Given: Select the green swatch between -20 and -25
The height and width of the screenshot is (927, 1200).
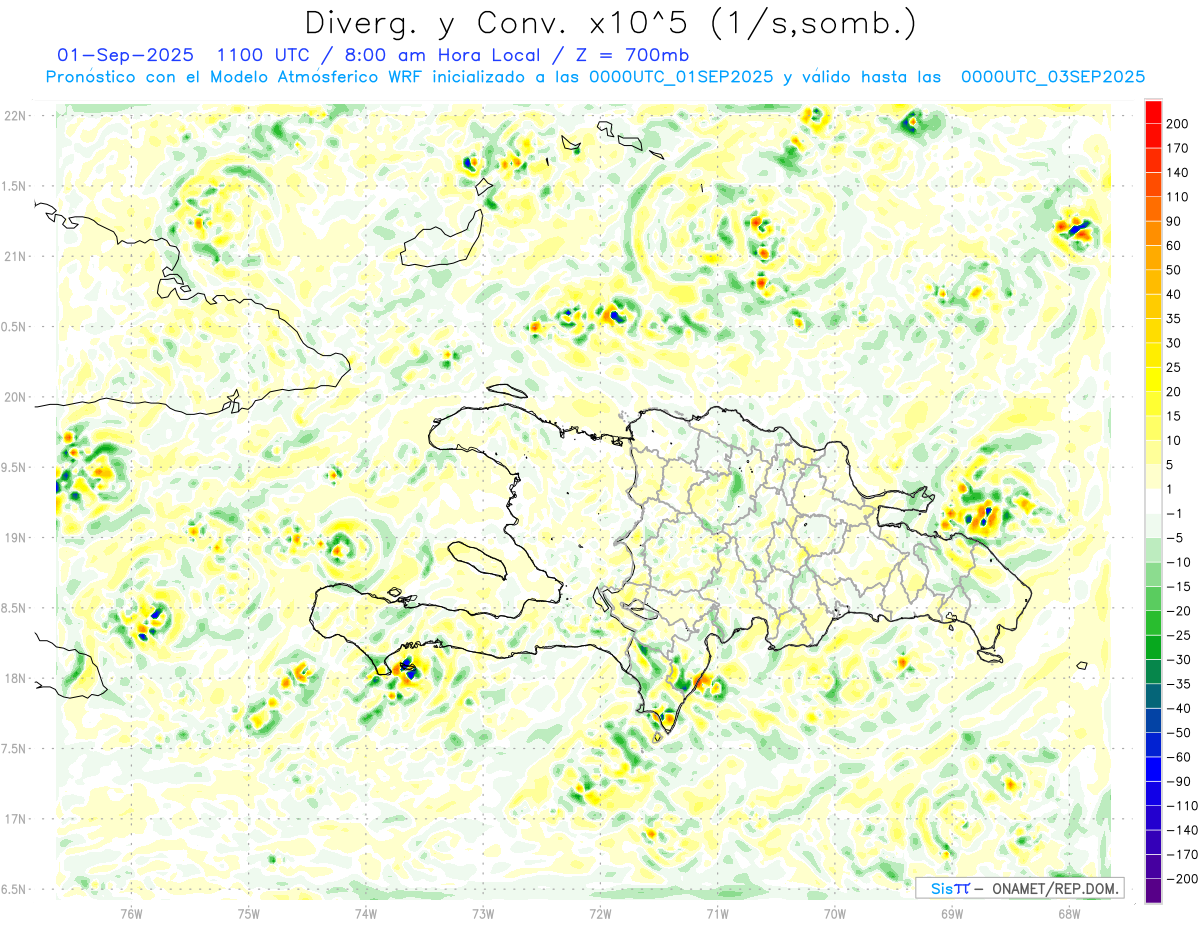Looking at the screenshot, I should point(1153,623).
